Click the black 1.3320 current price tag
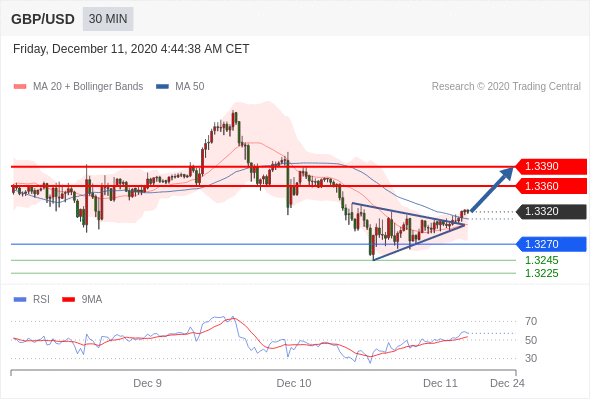The image size is (590, 400). (x=551, y=211)
